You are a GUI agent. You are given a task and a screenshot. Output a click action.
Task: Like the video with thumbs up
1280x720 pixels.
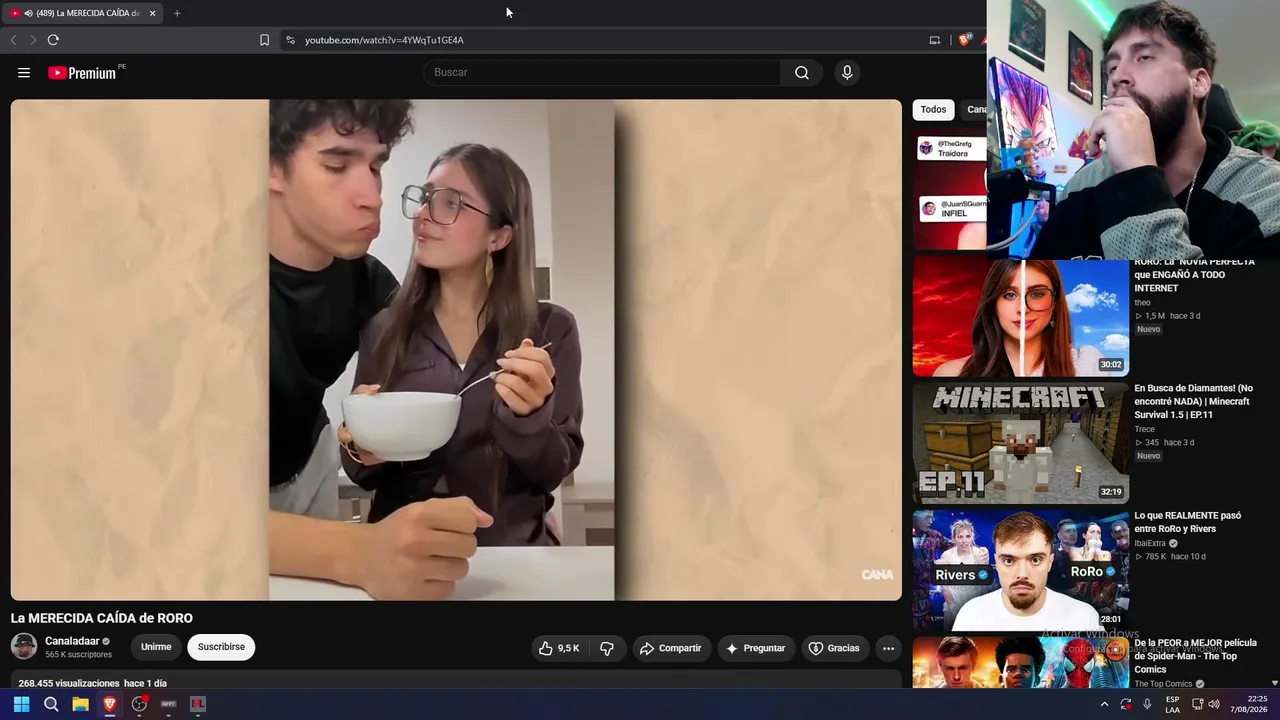click(x=558, y=648)
